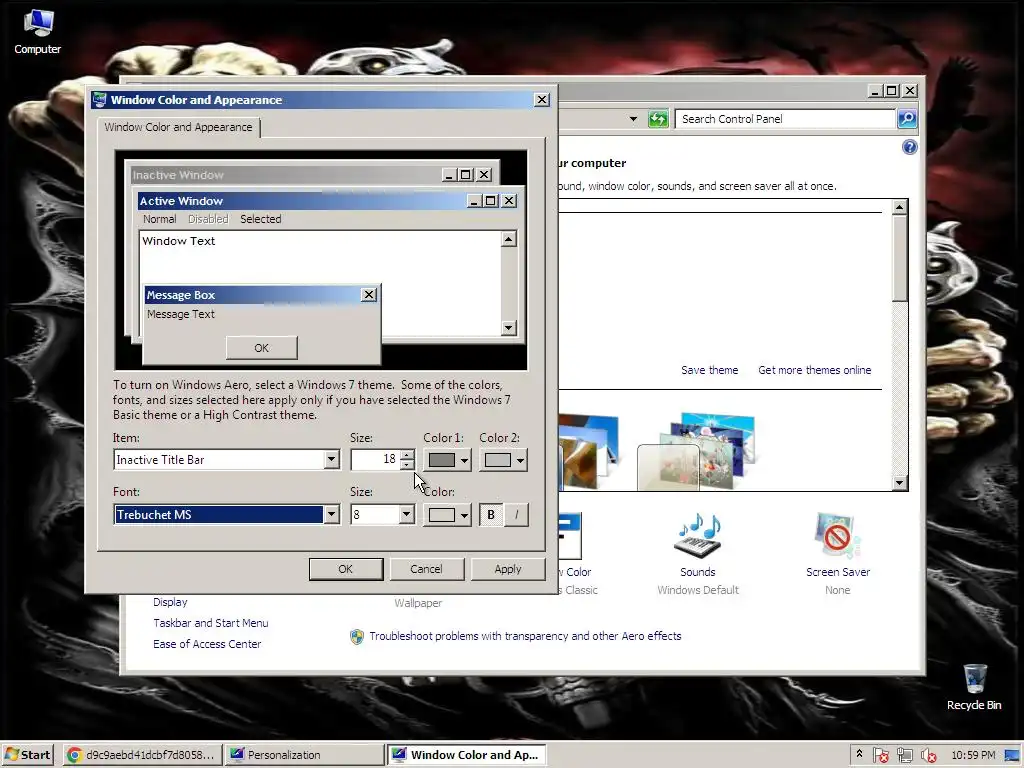Click the Start button on taskbar
The image size is (1024, 768).
27,755
